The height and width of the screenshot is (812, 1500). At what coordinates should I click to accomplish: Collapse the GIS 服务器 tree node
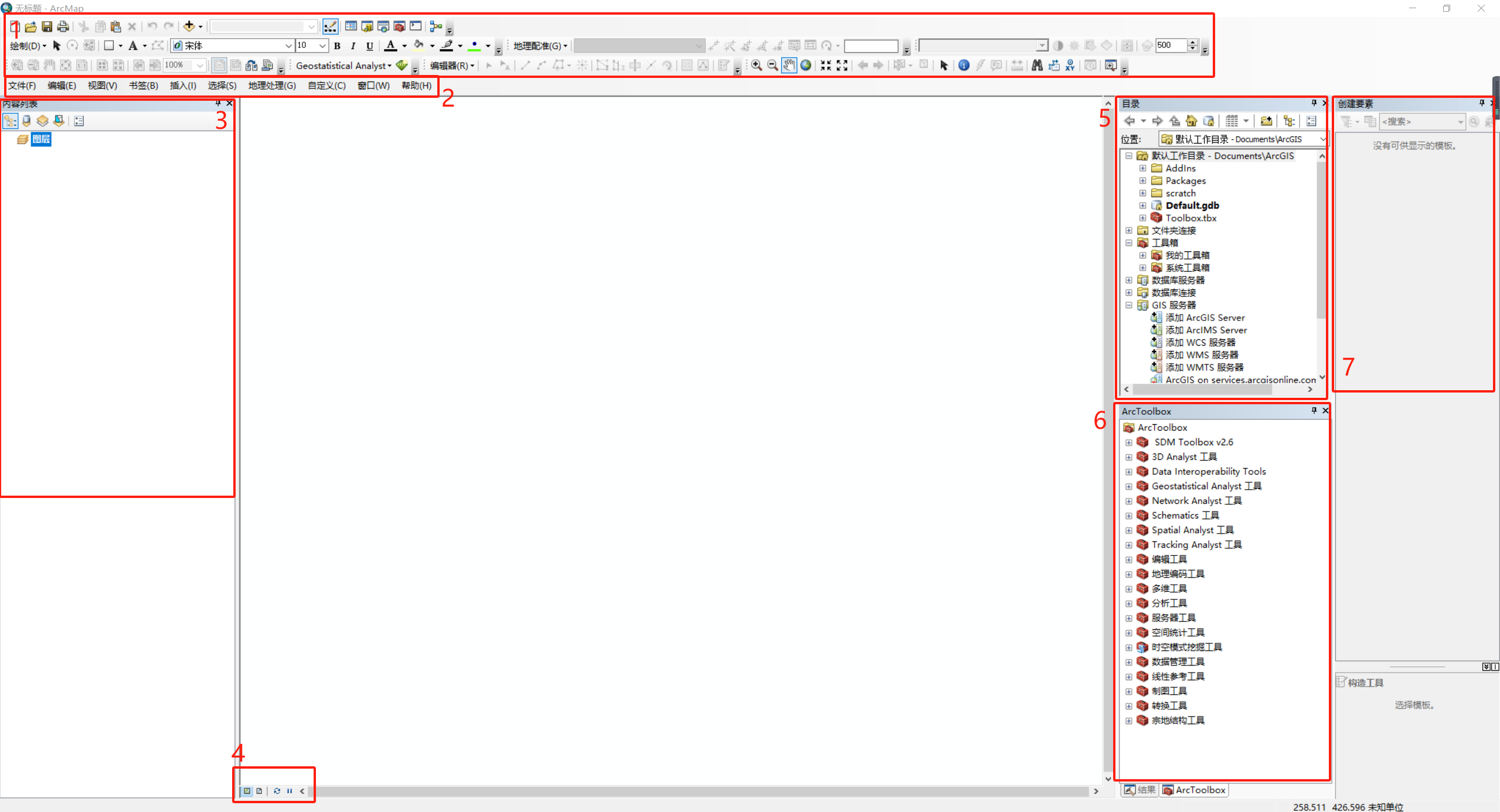coord(1129,305)
